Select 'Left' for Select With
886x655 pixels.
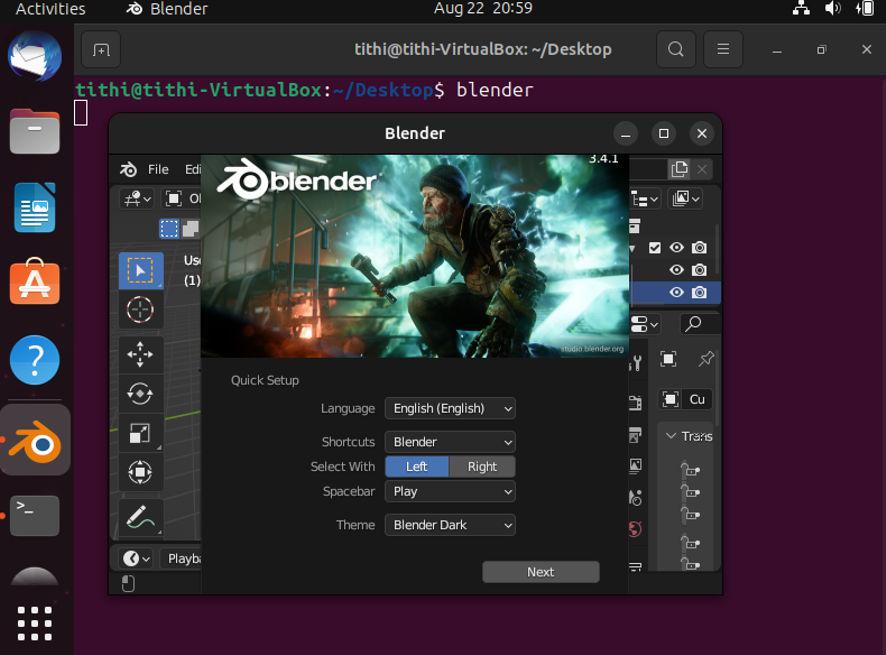[x=417, y=467]
